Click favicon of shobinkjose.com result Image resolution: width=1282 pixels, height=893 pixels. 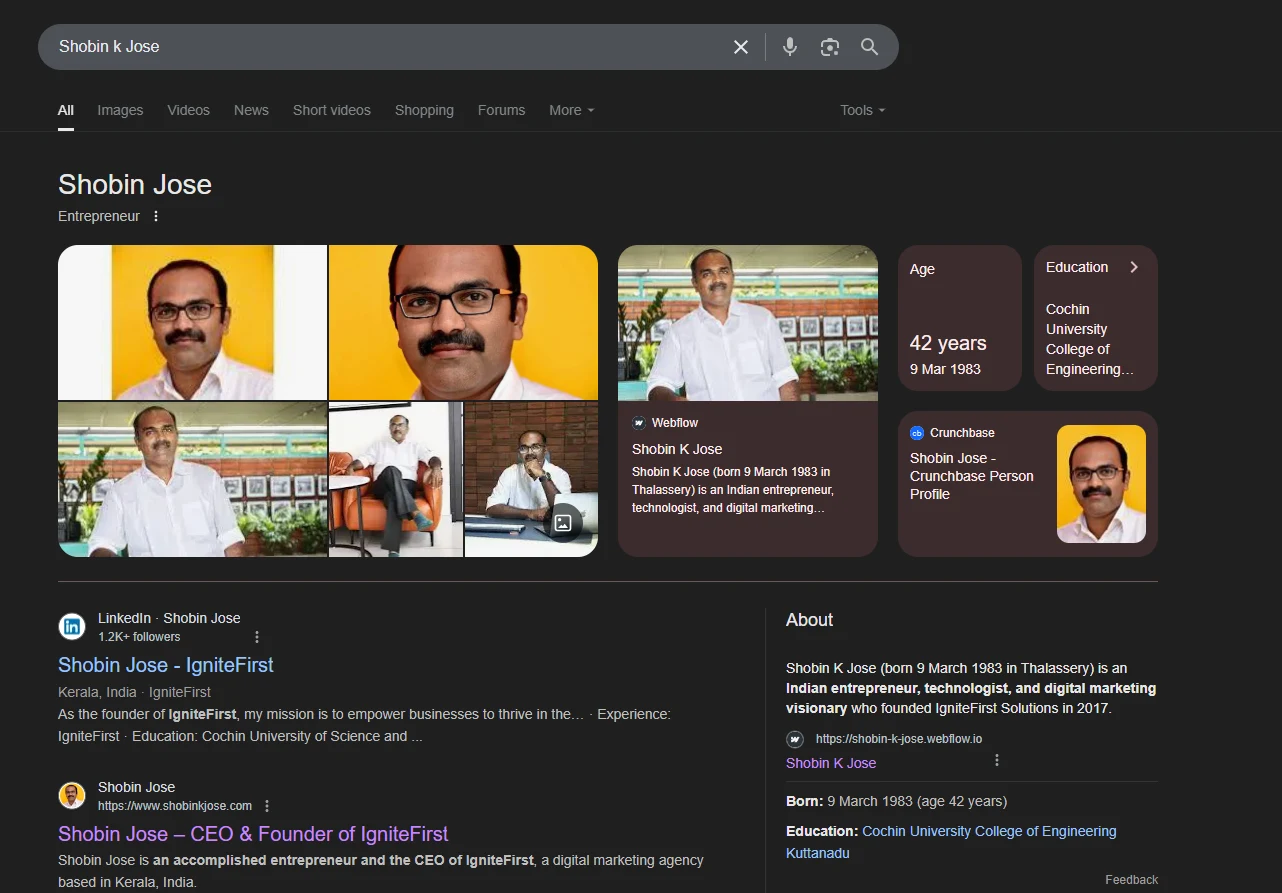tap(72, 796)
